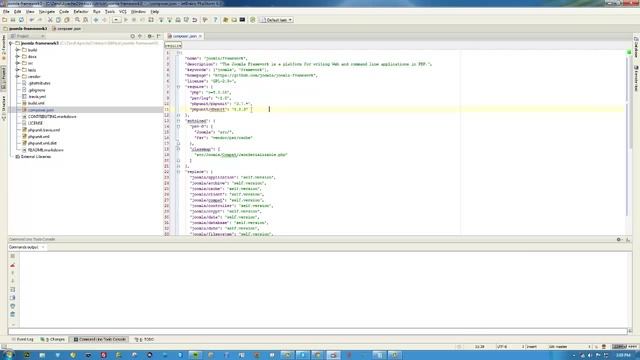Click the Undo toolbar icon
The width and height of the screenshot is (640, 360).
[31, 20]
